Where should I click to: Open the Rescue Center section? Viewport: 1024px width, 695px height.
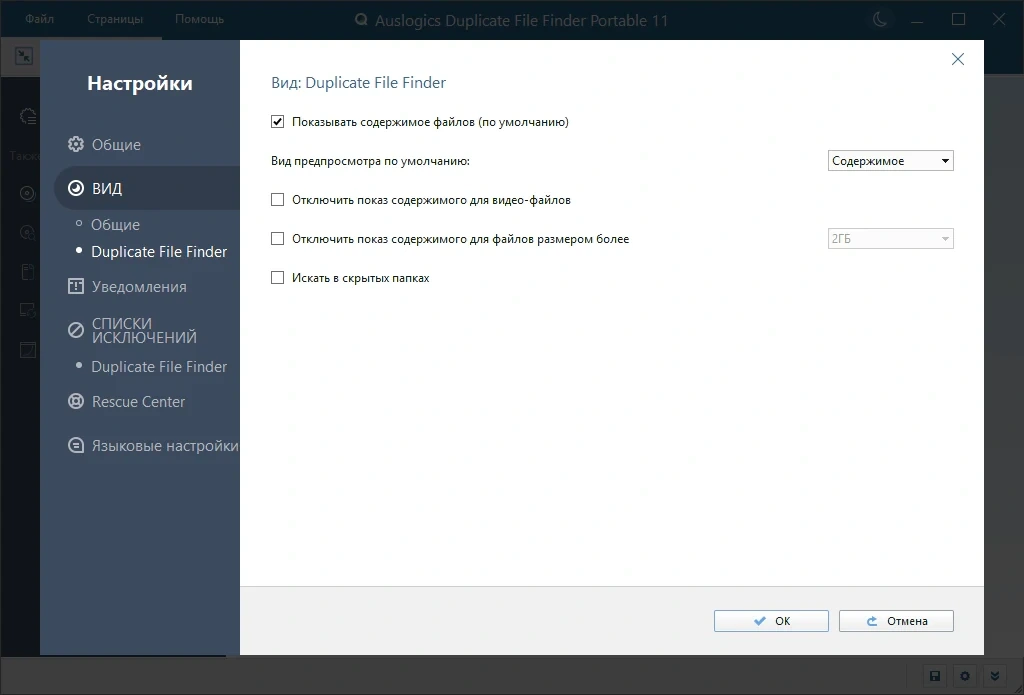[127, 402]
